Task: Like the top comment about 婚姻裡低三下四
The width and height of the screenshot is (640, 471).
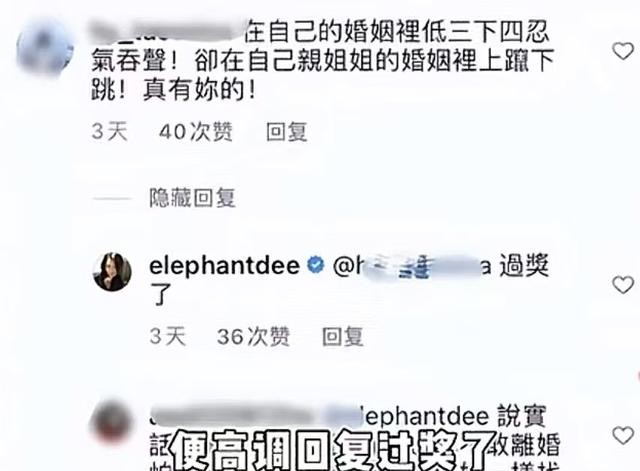Action: click(623, 51)
